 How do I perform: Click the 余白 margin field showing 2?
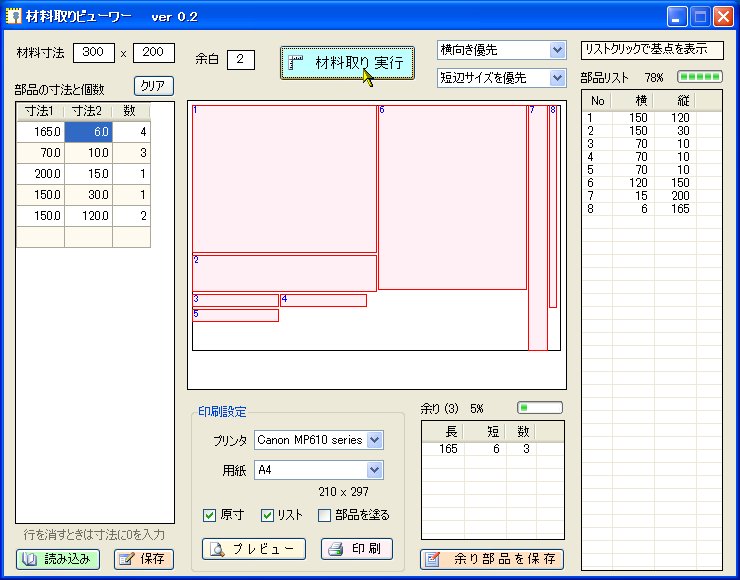tap(241, 59)
